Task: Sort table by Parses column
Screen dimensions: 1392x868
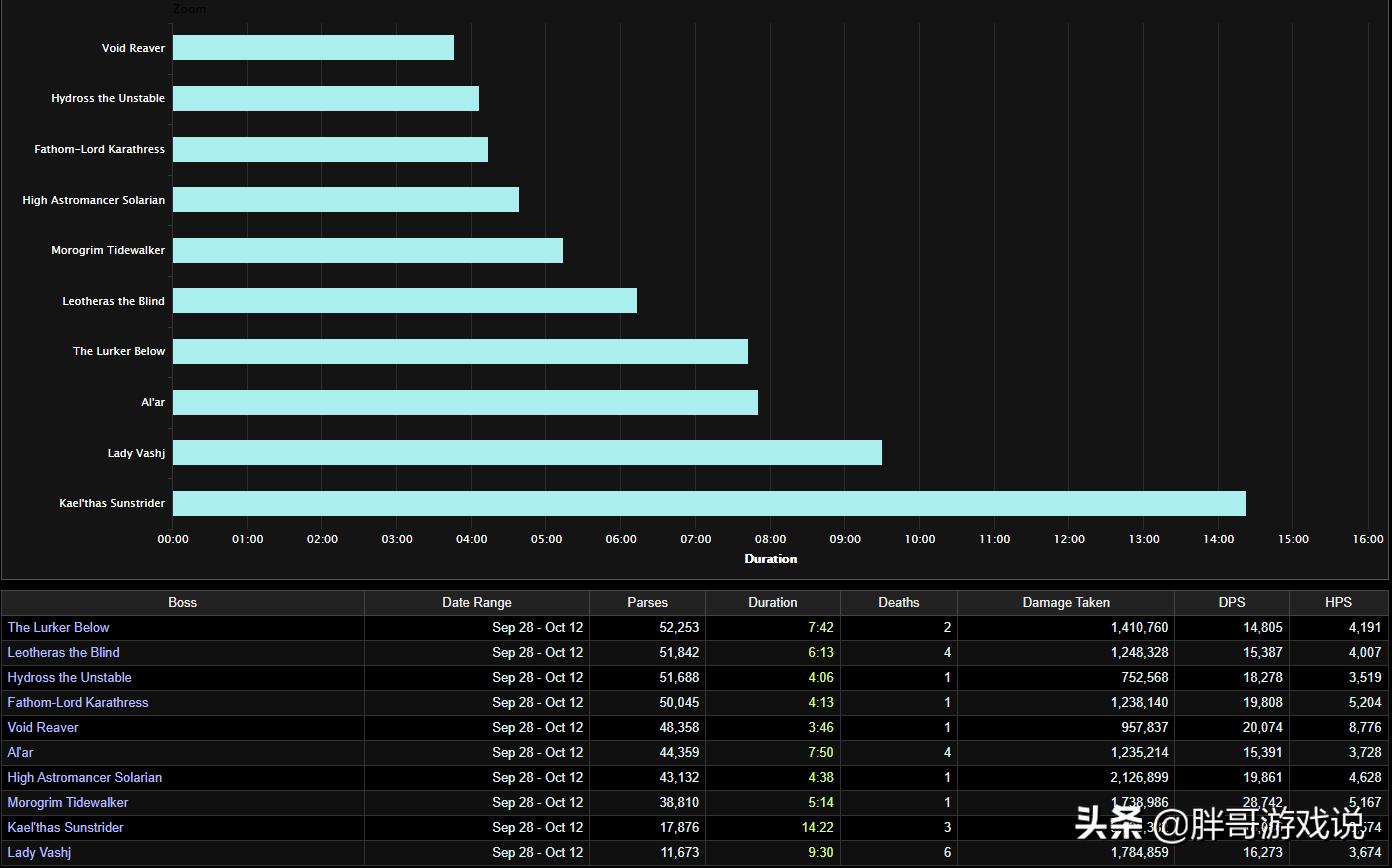Action: point(647,602)
